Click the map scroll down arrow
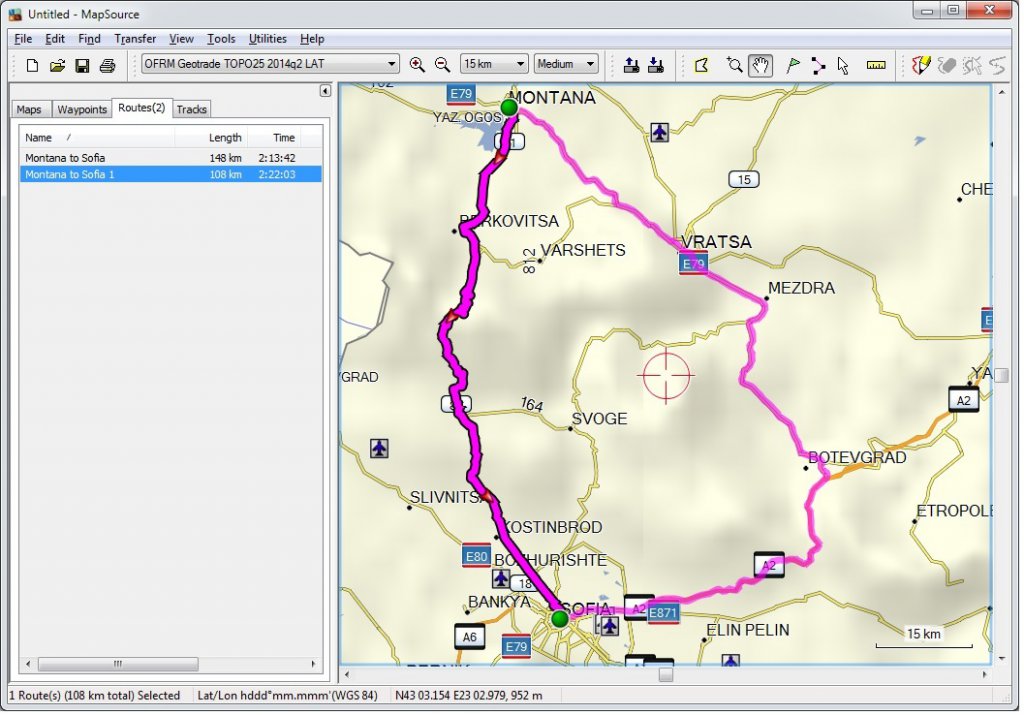The image size is (1024, 715). coord(1002,658)
